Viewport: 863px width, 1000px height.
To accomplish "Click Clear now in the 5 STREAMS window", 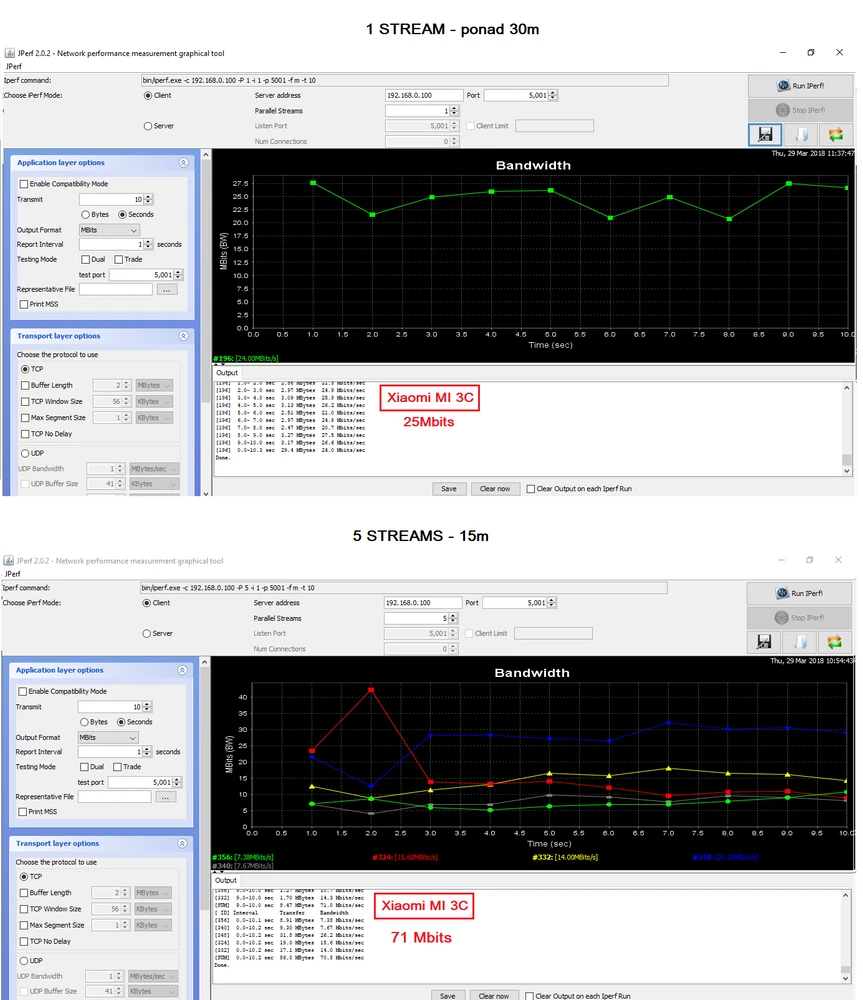I will point(494,996).
